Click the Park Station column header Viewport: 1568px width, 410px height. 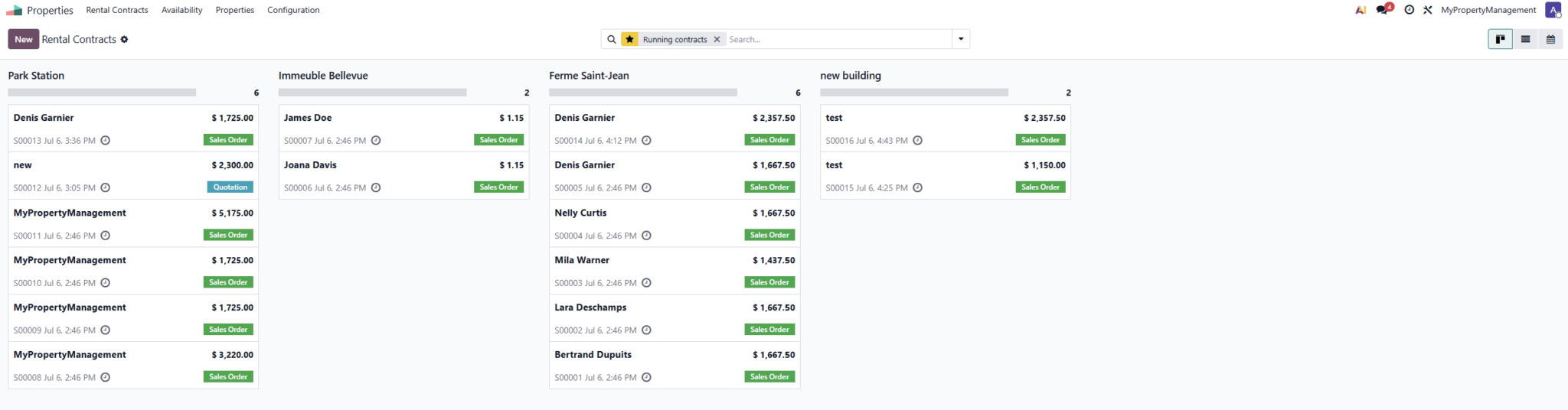point(36,76)
